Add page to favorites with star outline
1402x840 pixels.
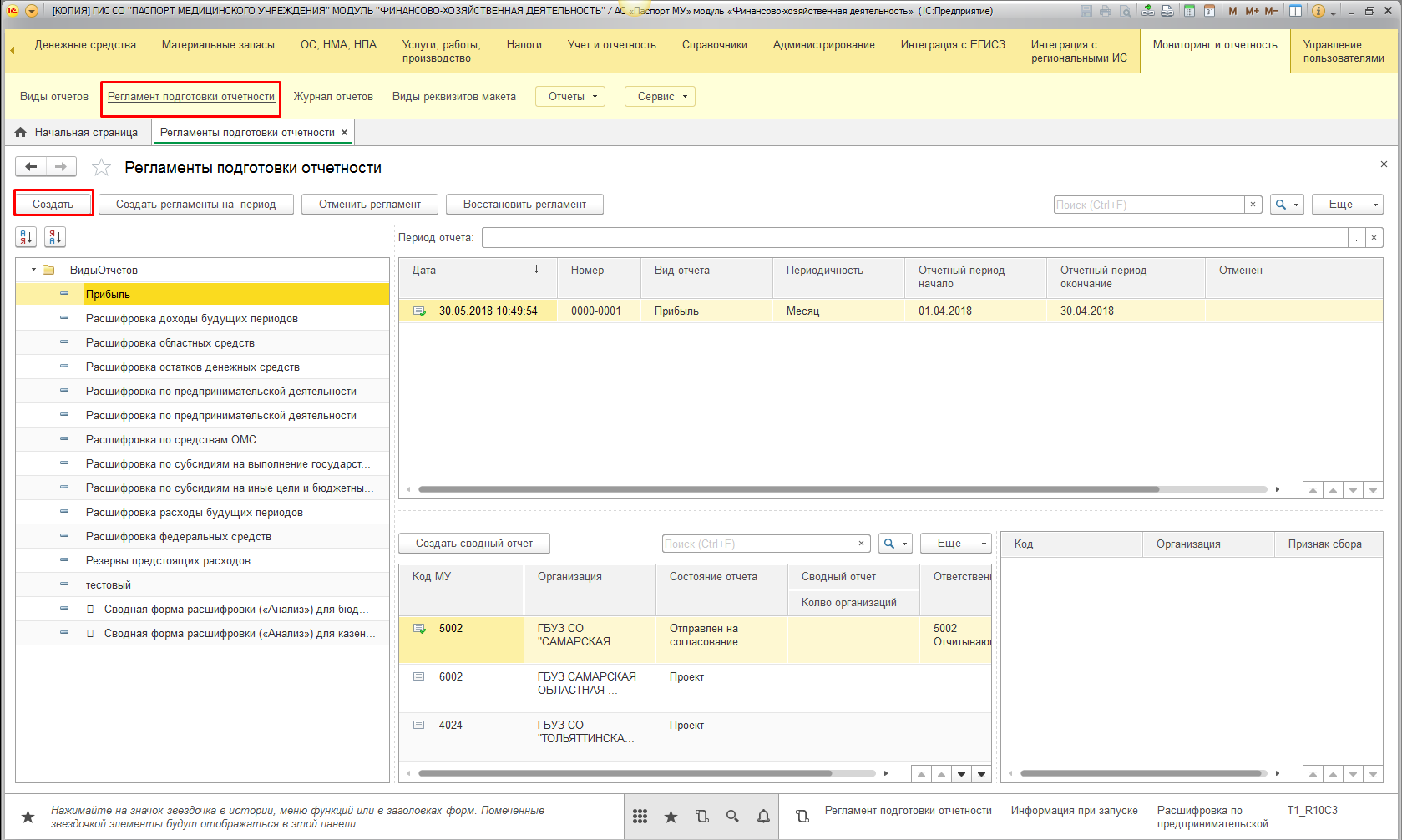(x=101, y=168)
